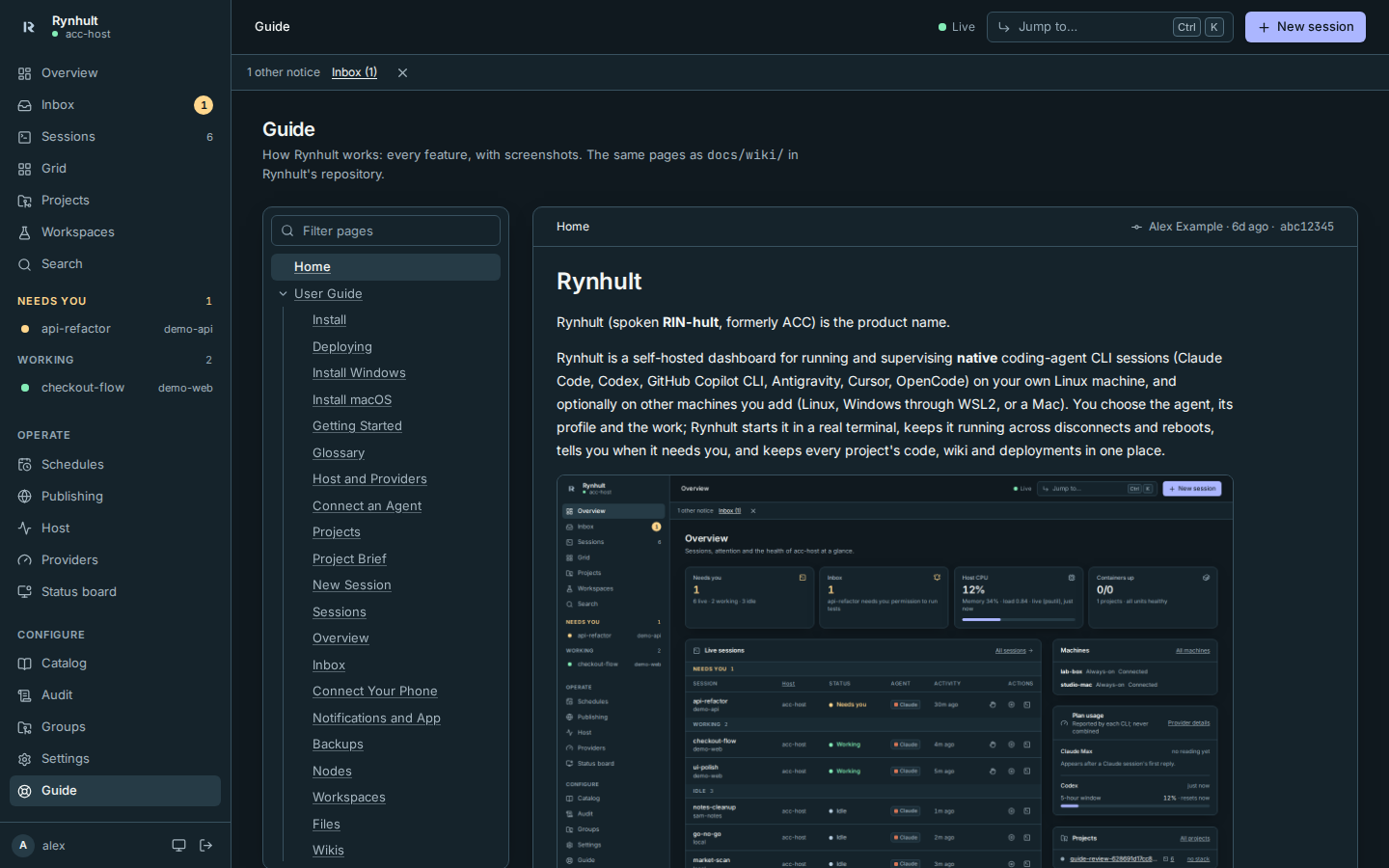This screenshot has width=1389, height=868.
Task: Open the Inbox (1) link in the notice bar
Action: (x=354, y=72)
